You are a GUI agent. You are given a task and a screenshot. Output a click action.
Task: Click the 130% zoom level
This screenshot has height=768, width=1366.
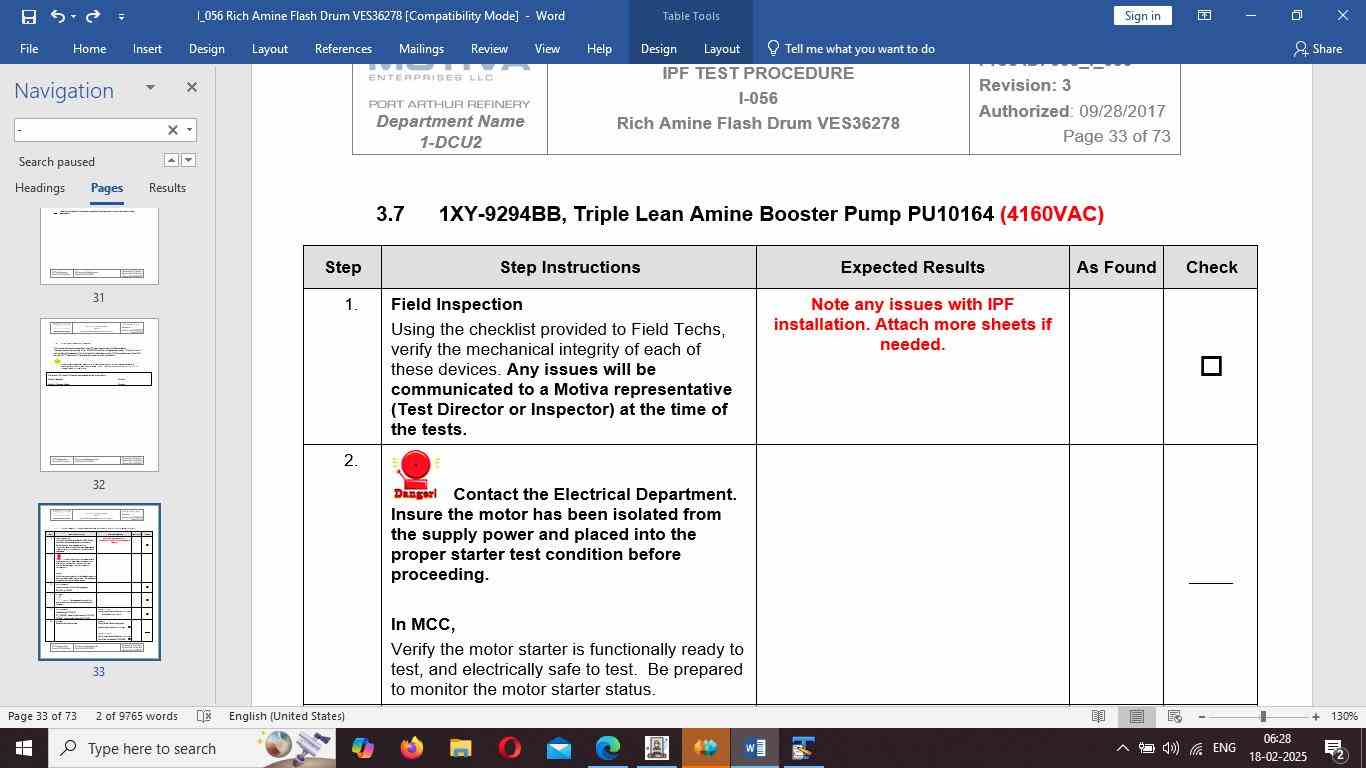[1345, 716]
